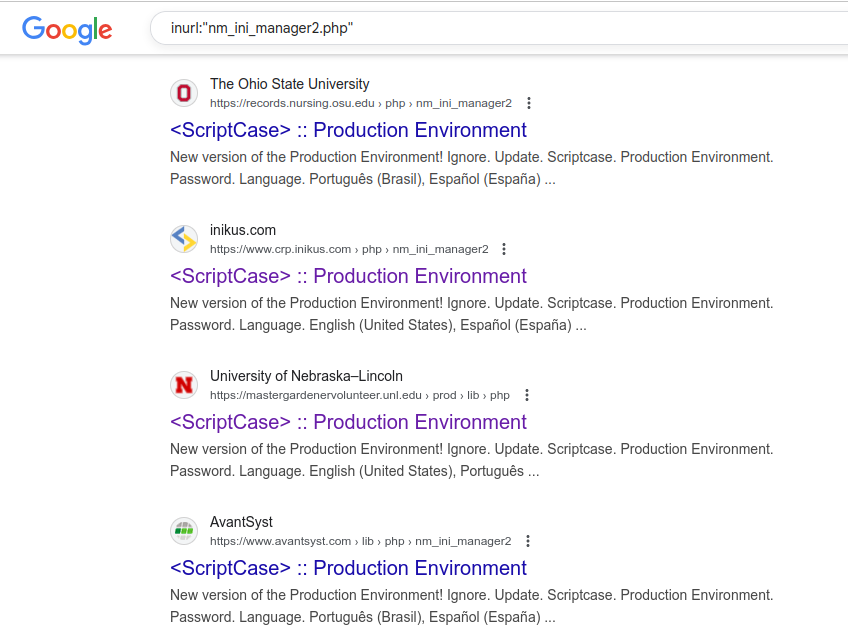Open the AvantSyst ScriptCase Production Environment result
The image size is (848, 644).
348,568
